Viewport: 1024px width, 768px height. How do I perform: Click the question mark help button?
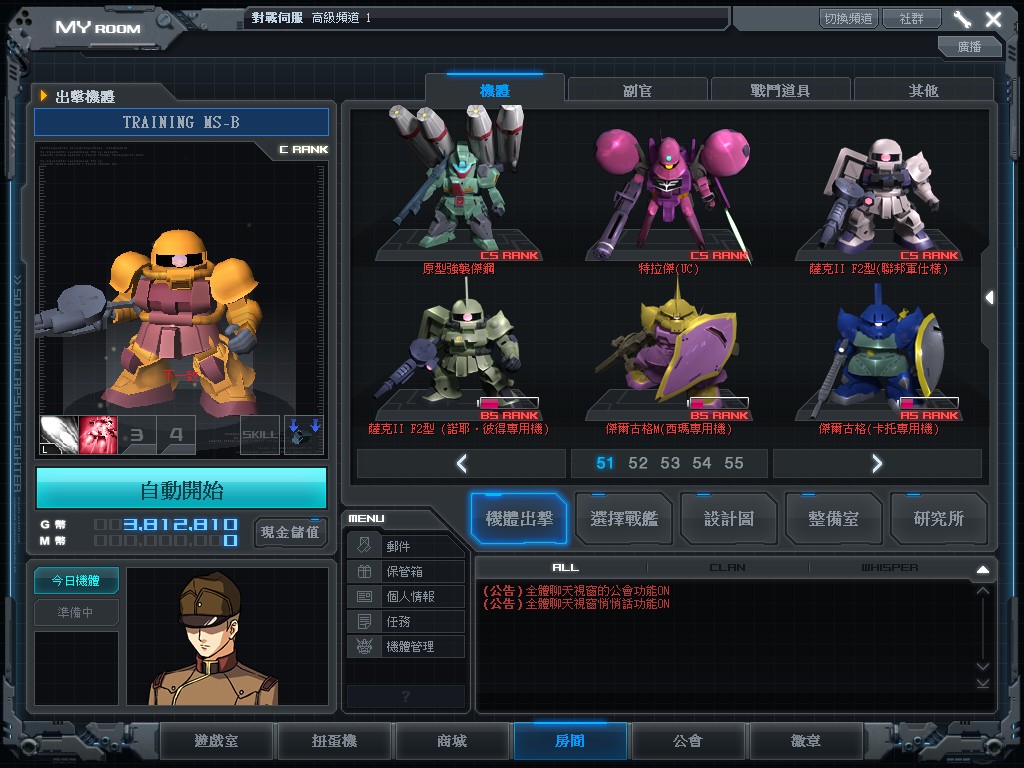click(x=406, y=696)
